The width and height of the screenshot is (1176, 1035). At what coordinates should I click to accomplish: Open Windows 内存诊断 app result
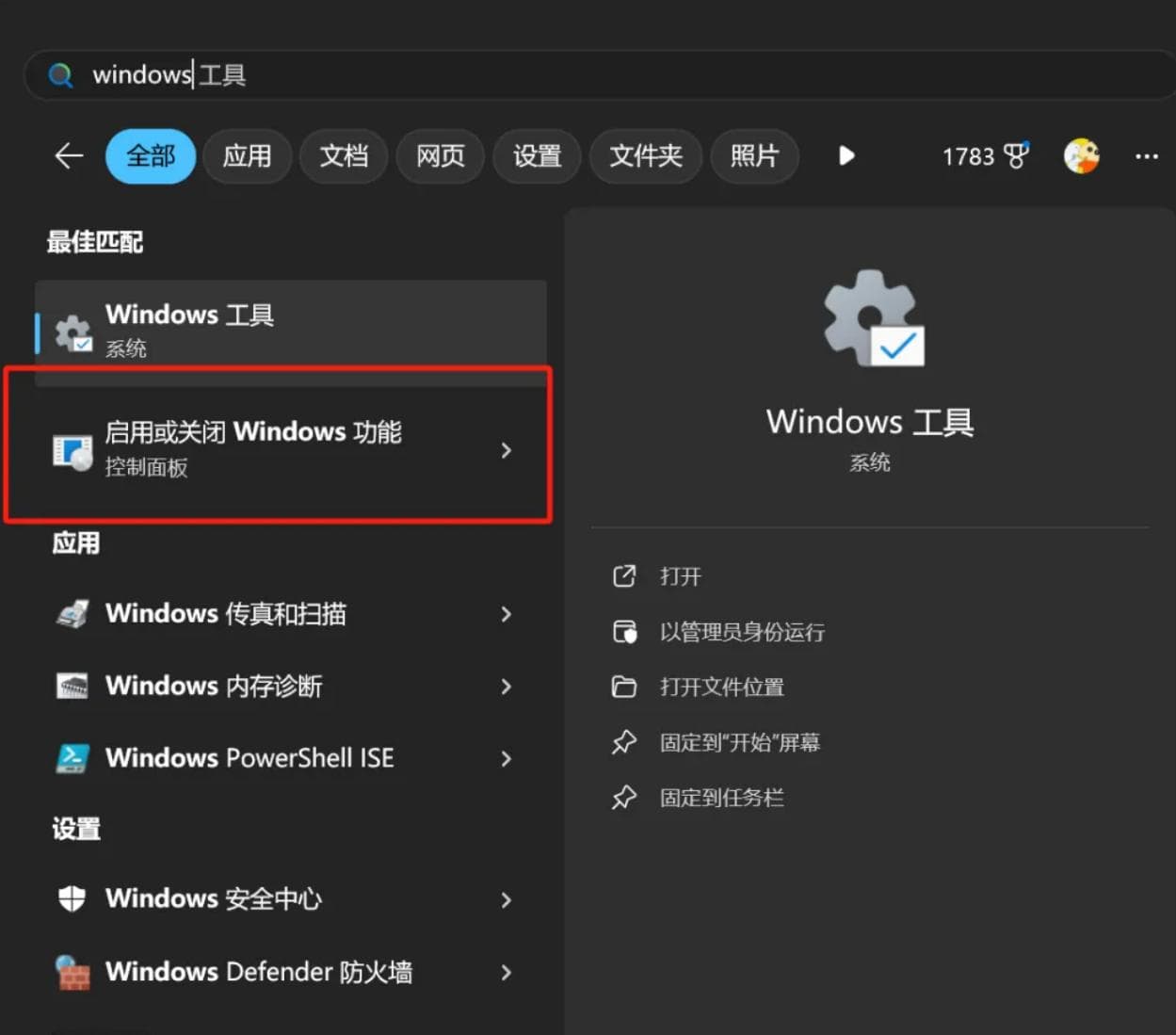coord(291,686)
